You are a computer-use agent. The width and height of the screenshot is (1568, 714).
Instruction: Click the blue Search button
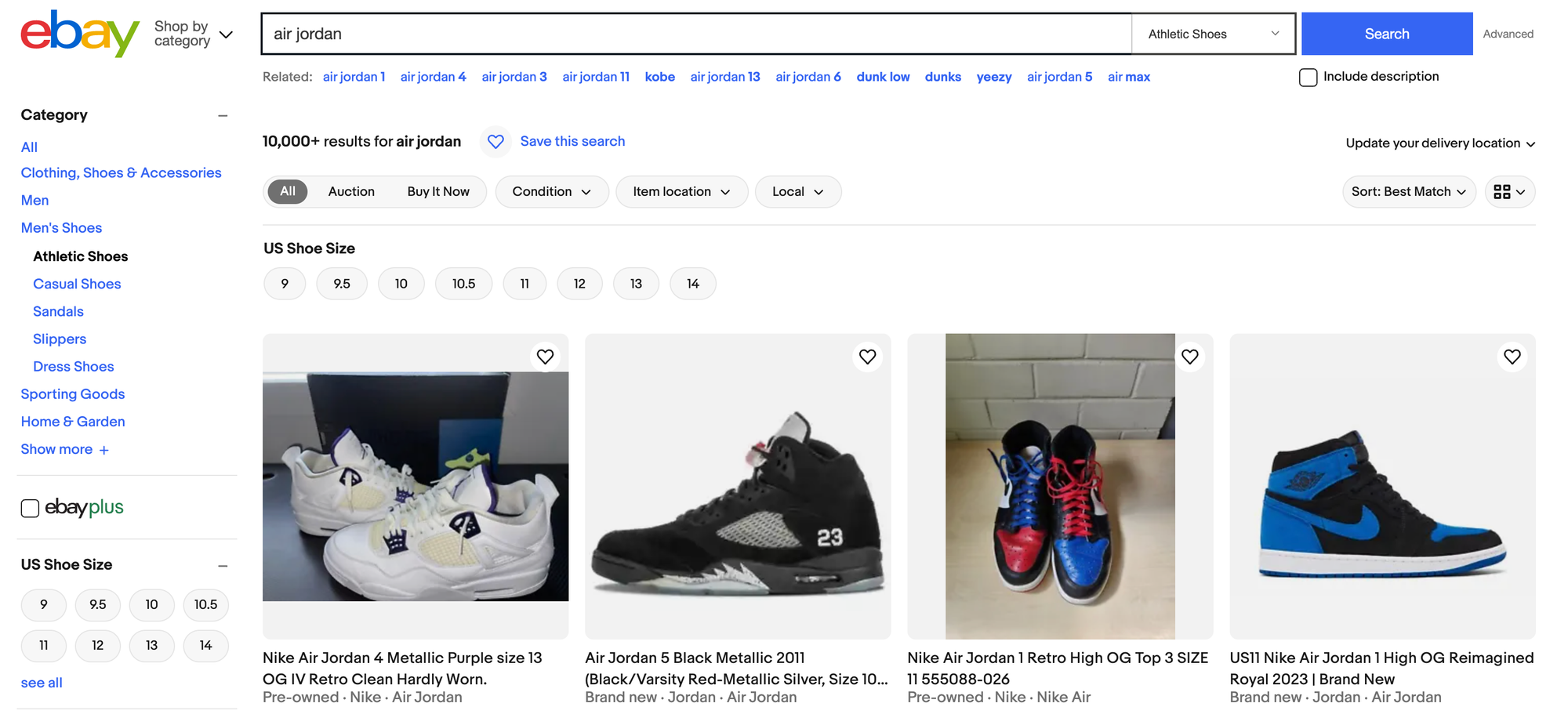point(1387,34)
